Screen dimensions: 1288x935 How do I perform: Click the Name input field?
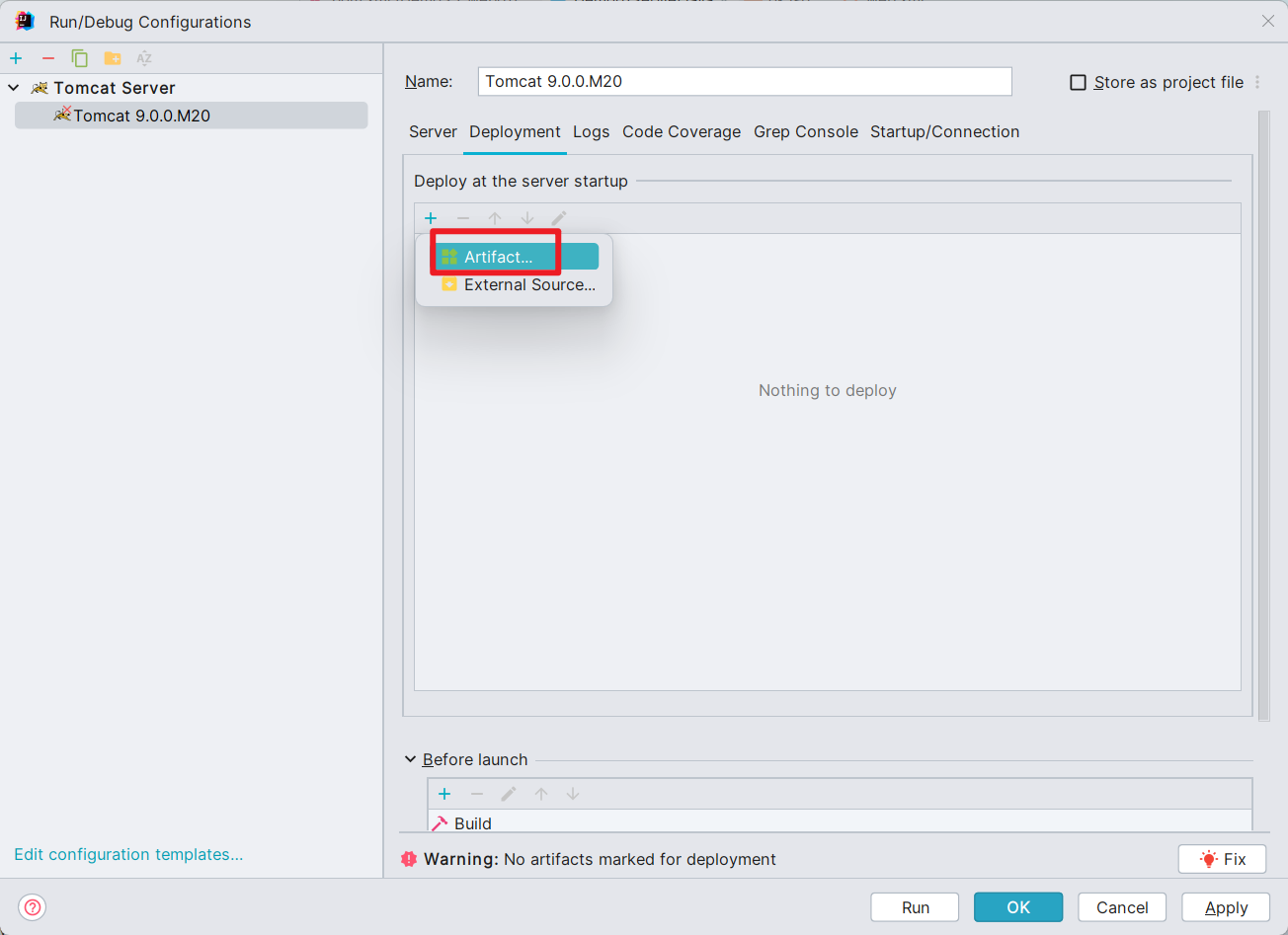745,81
